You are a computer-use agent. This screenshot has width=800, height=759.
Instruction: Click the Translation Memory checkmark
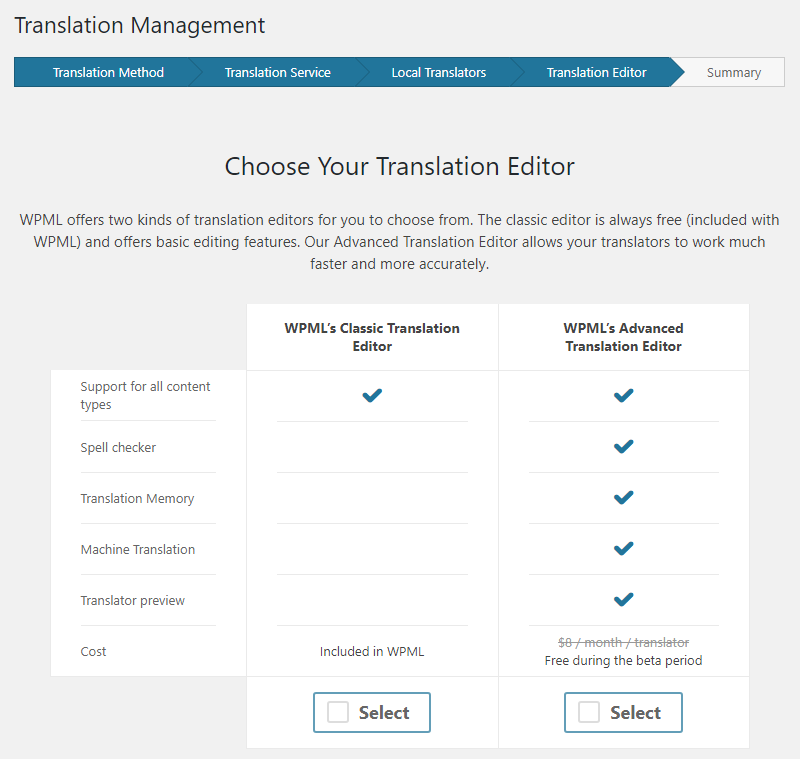pyautogui.click(x=623, y=497)
